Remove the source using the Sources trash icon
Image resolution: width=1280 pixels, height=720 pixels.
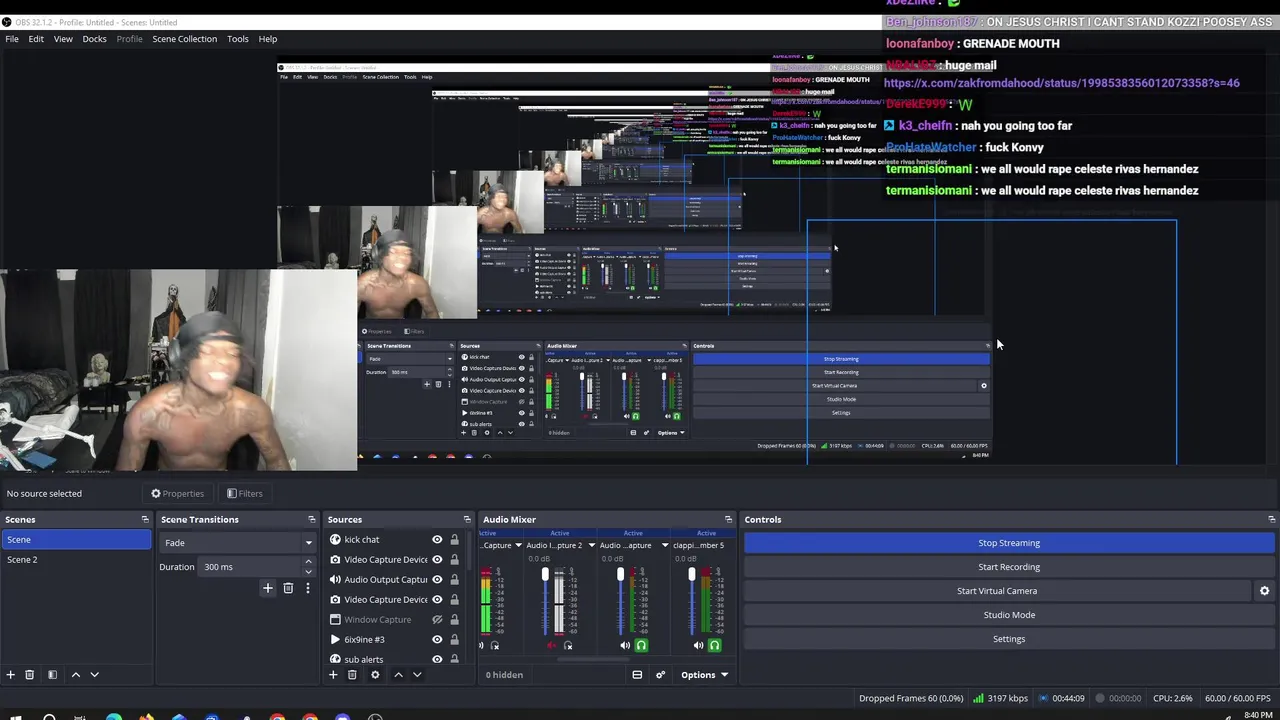tap(352, 675)
